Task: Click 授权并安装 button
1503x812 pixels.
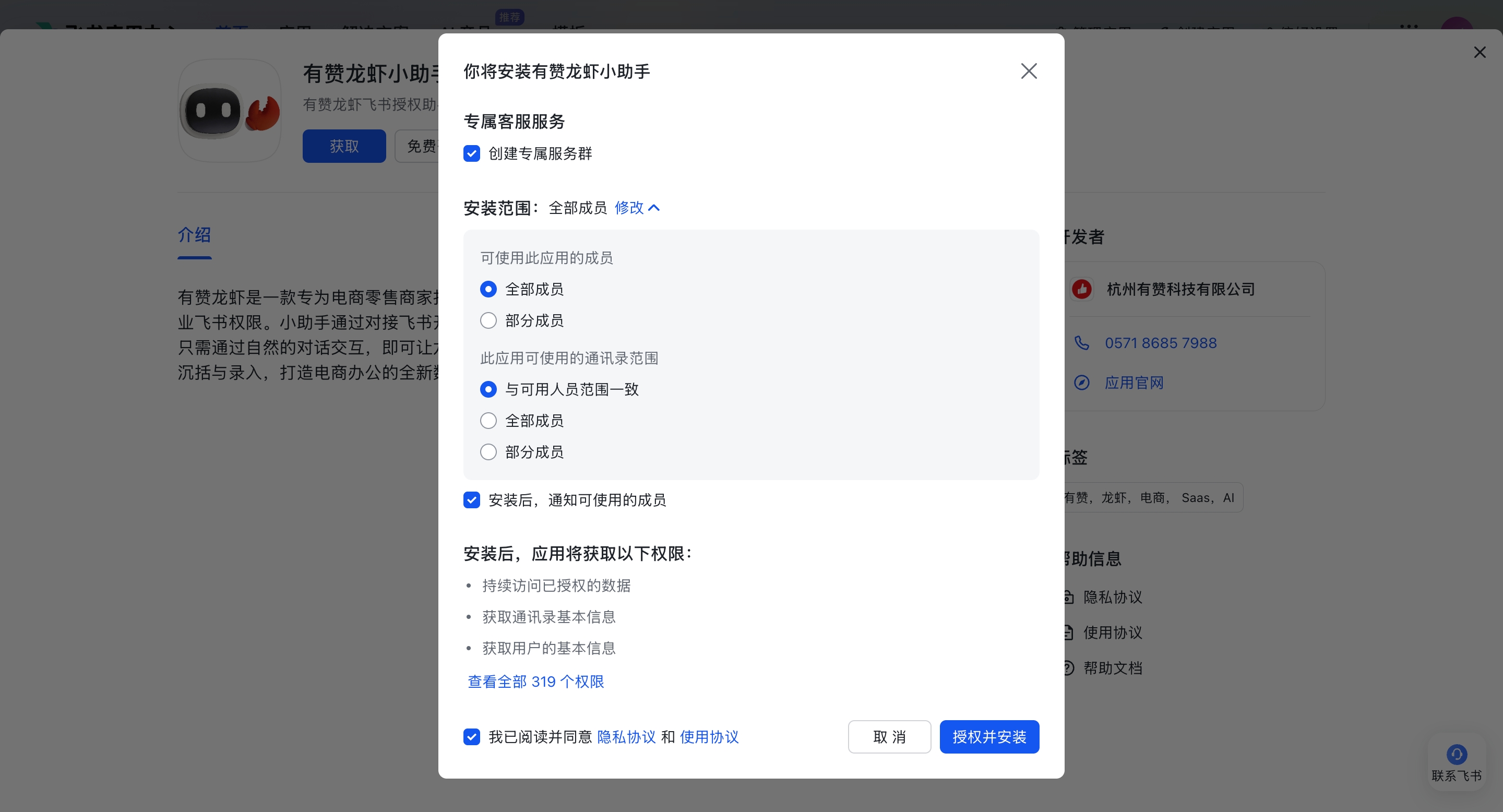Action: coord(989,737)
